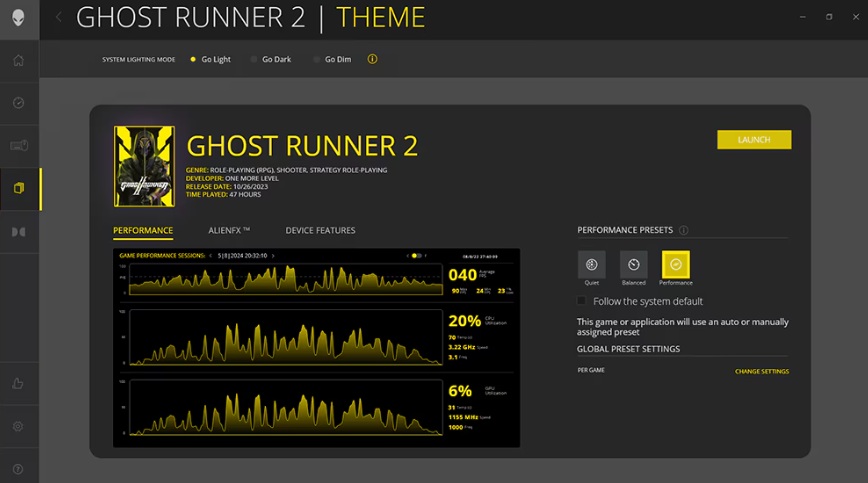This screenshot has width=868, height=483.
Task: Switch to the Device Features tab
Action: click(x=321, y=231)
